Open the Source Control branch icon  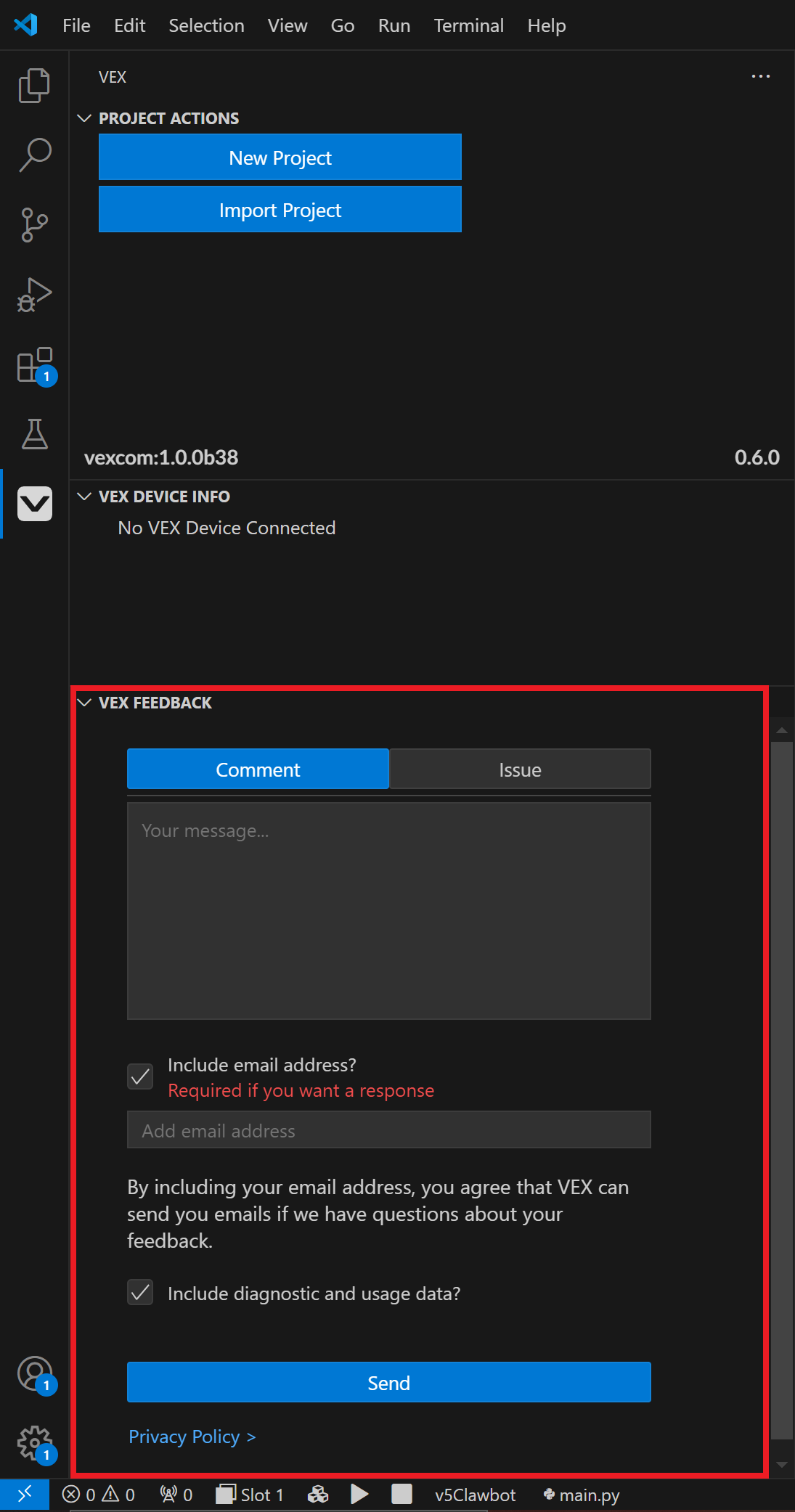34,224
